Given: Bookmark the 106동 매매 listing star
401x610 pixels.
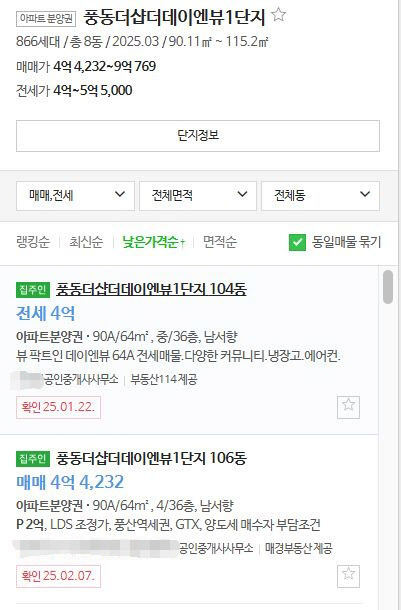Looking at the screenshot, I should pos(348,576).
